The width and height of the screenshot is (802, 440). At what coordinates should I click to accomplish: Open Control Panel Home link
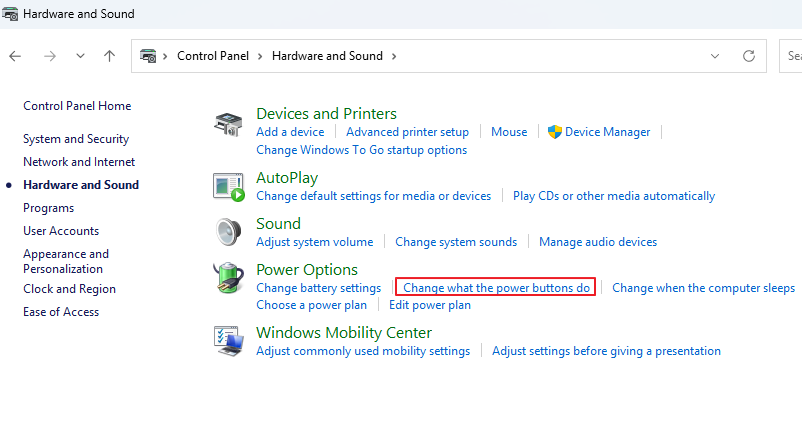click(77, 106)
